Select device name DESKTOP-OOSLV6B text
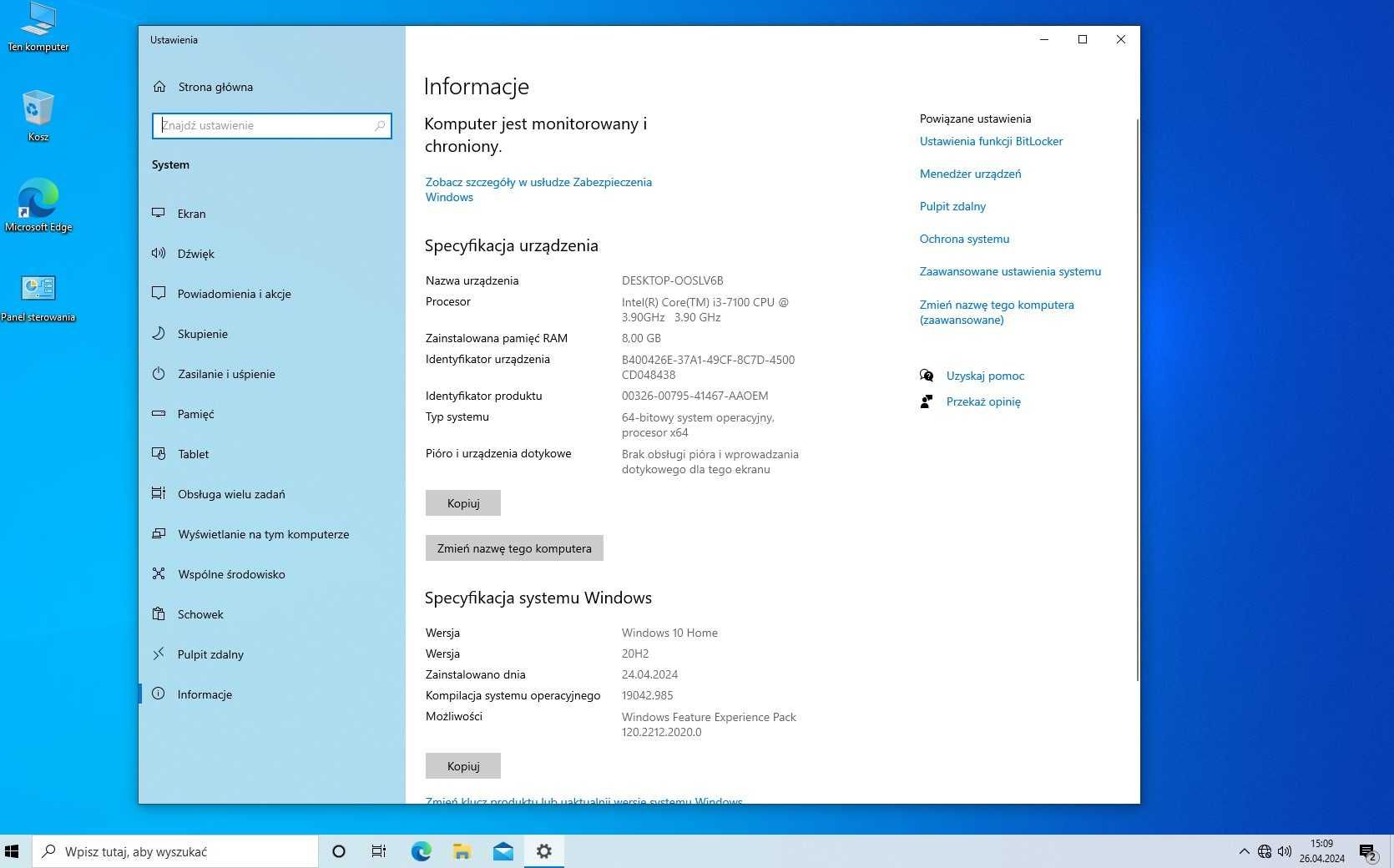This screenshot has height=868, width=1394. pos(672,280)
